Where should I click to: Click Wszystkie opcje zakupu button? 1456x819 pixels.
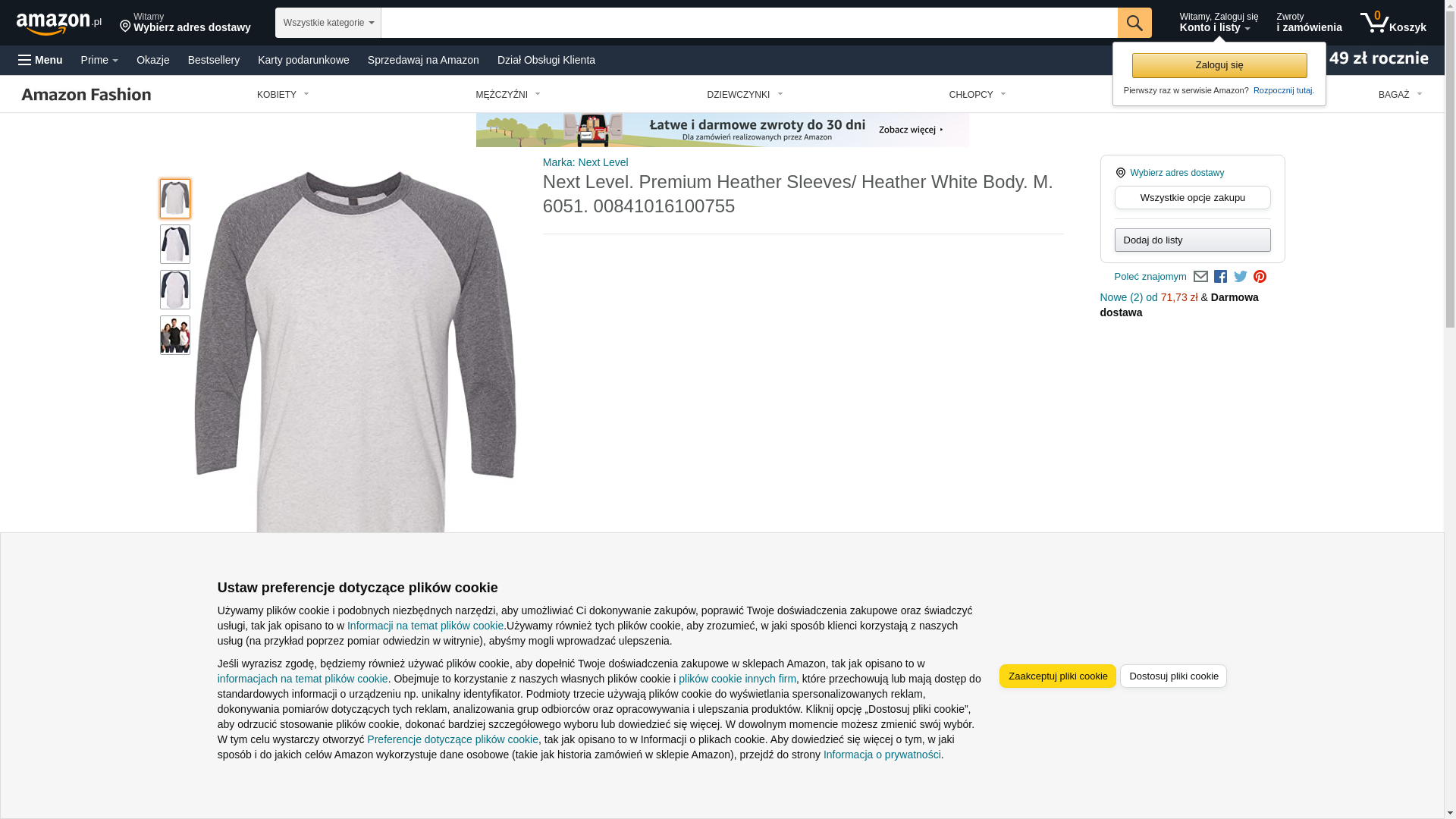1192,198
